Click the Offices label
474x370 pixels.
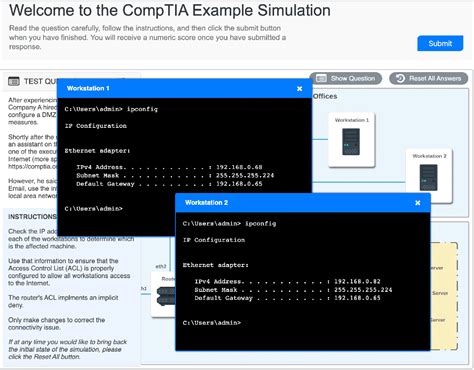[325, 96]
